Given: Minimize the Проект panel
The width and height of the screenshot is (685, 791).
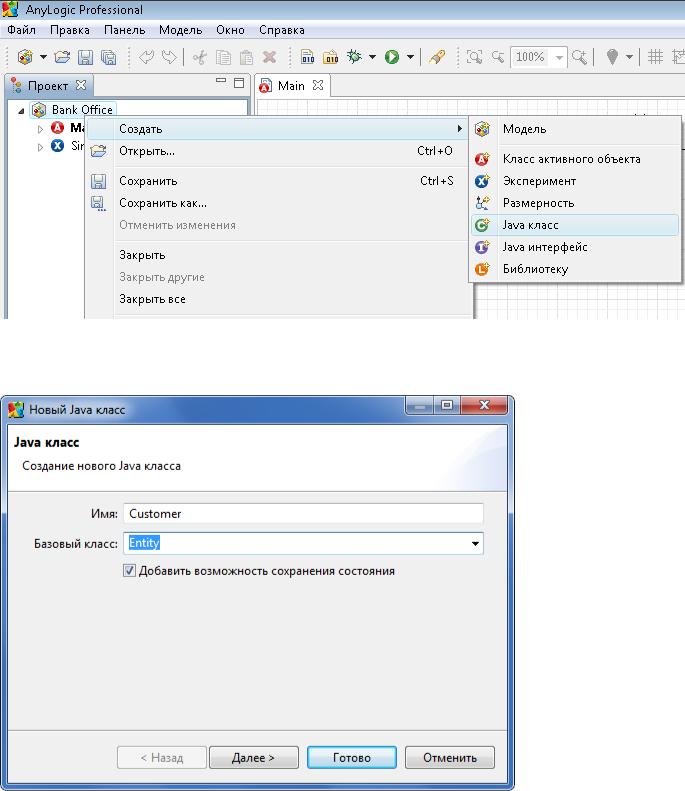Looking at the screenshot, I should click(x=221, y=80).
